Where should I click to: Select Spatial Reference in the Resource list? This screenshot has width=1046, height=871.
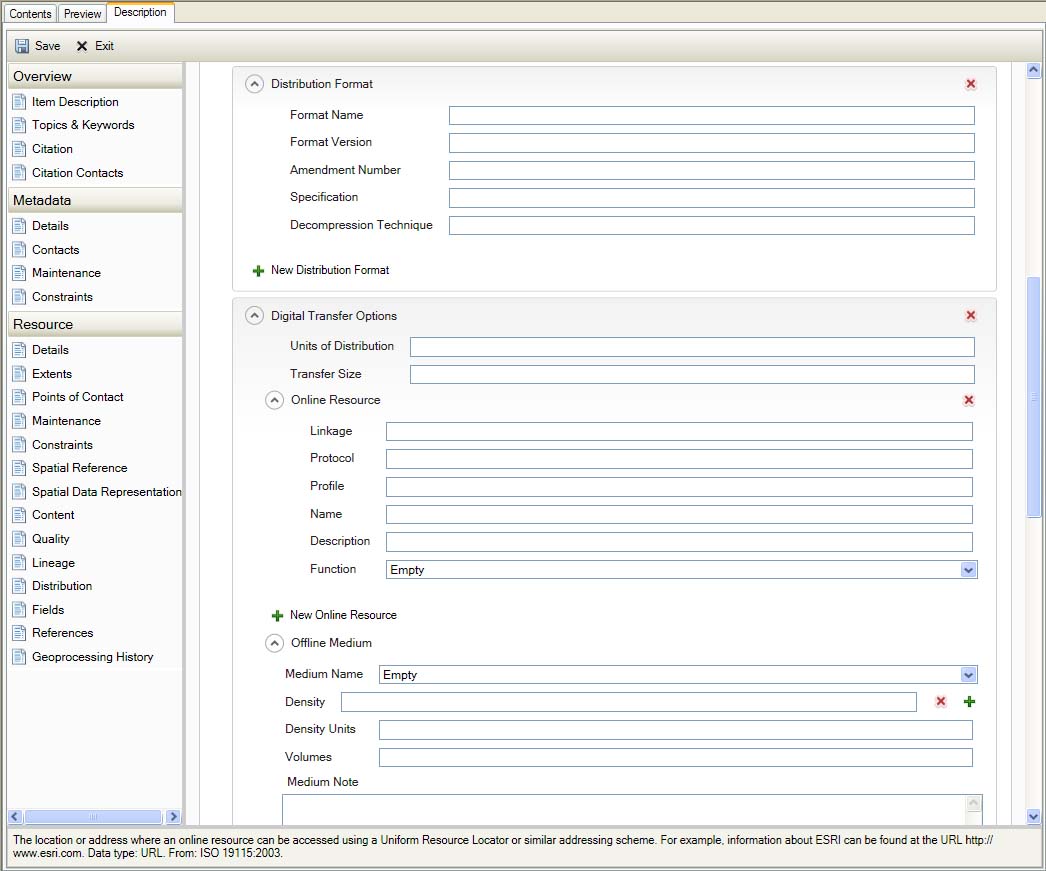point(79,468)
